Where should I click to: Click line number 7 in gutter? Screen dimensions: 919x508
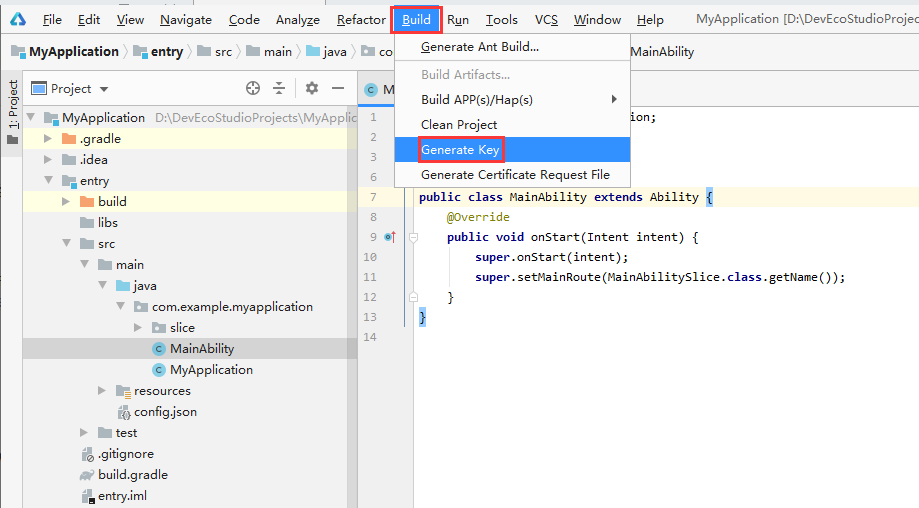pos(373,197)
